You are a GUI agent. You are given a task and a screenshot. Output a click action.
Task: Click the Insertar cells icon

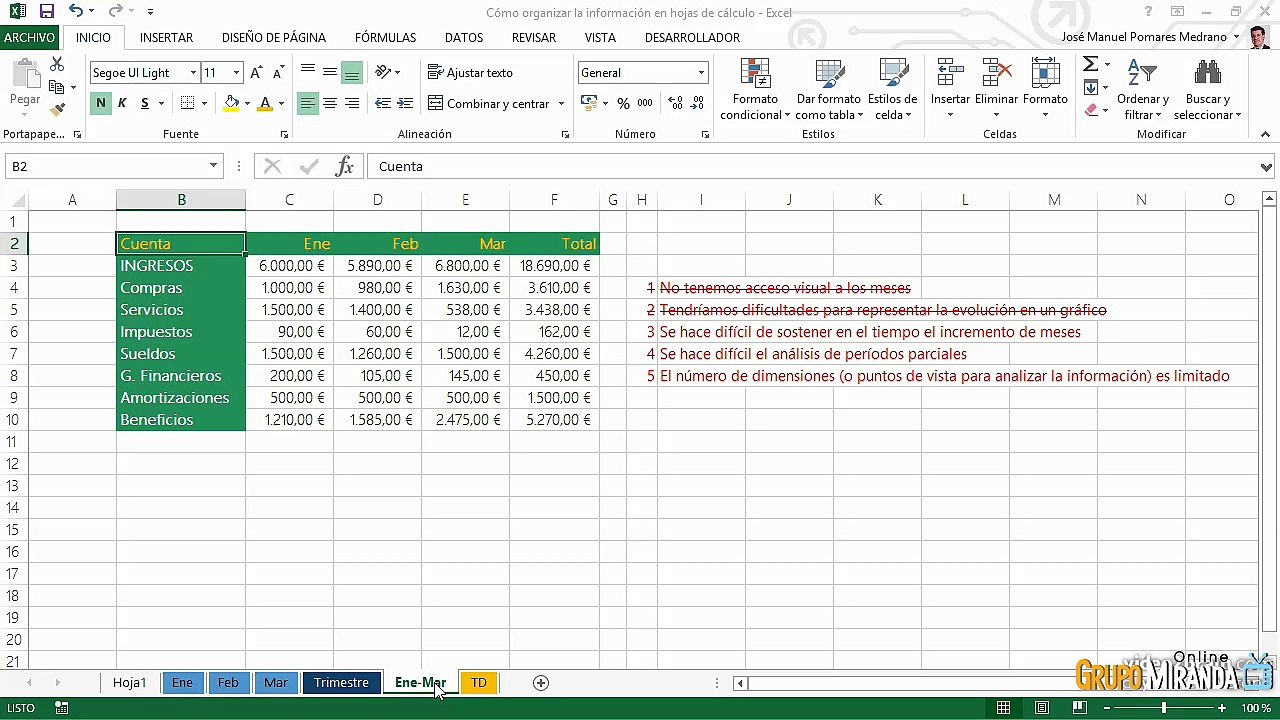point(950,73)
